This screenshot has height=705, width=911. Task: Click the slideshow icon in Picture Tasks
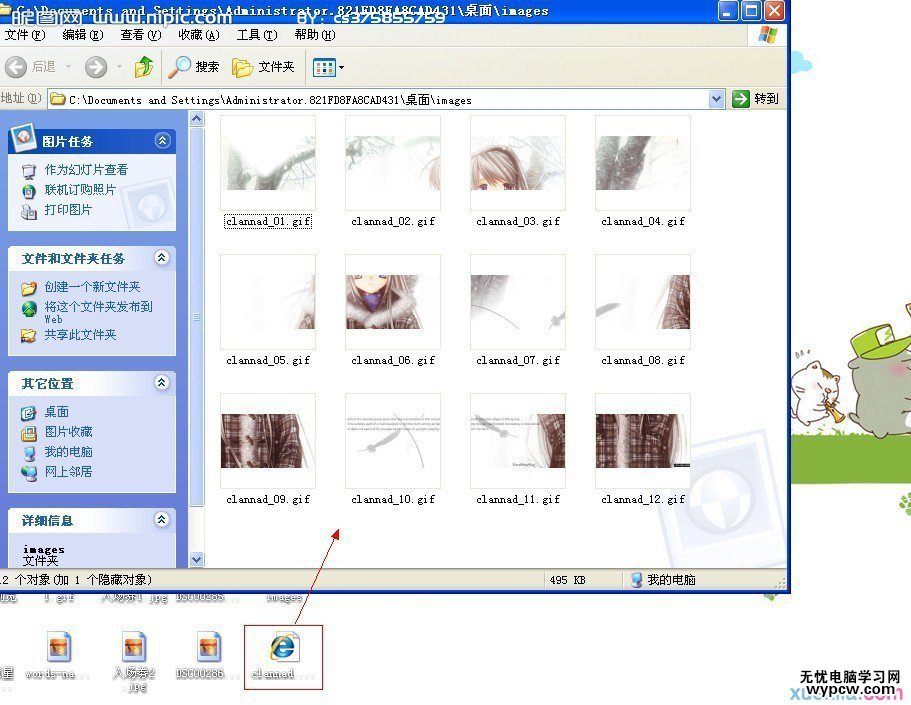[28, 171]
